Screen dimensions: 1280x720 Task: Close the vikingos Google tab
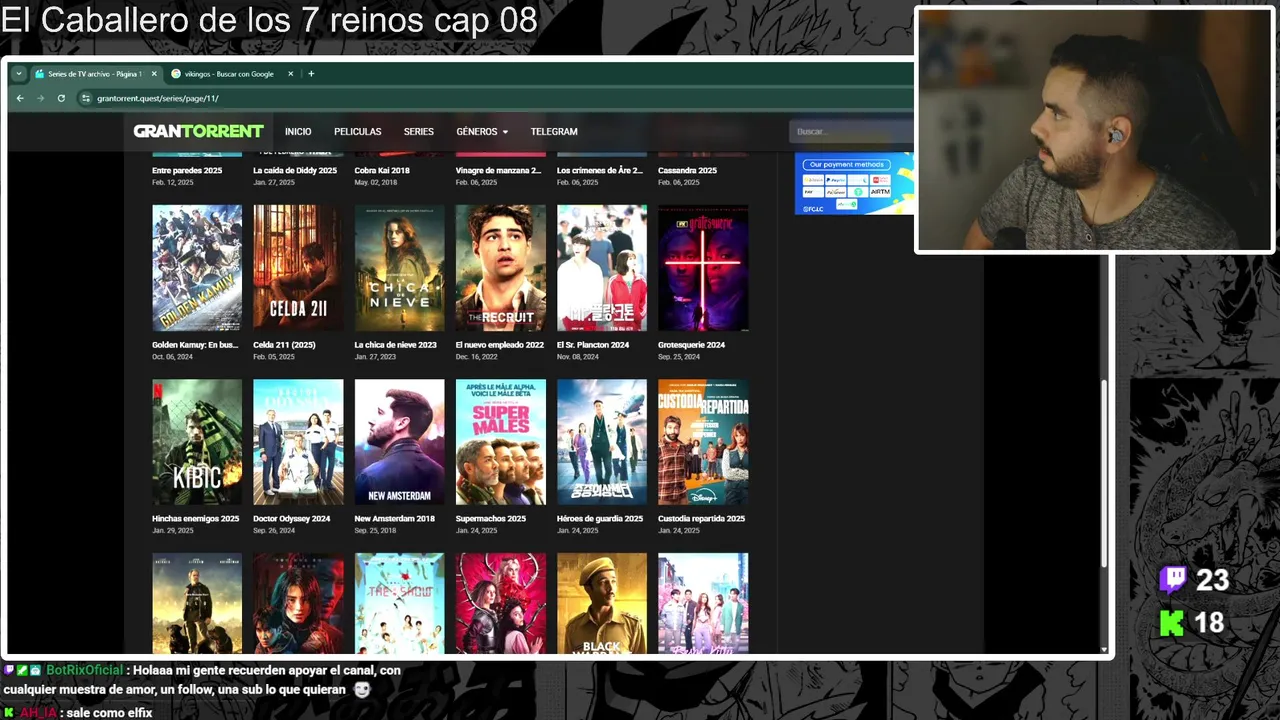291,74
